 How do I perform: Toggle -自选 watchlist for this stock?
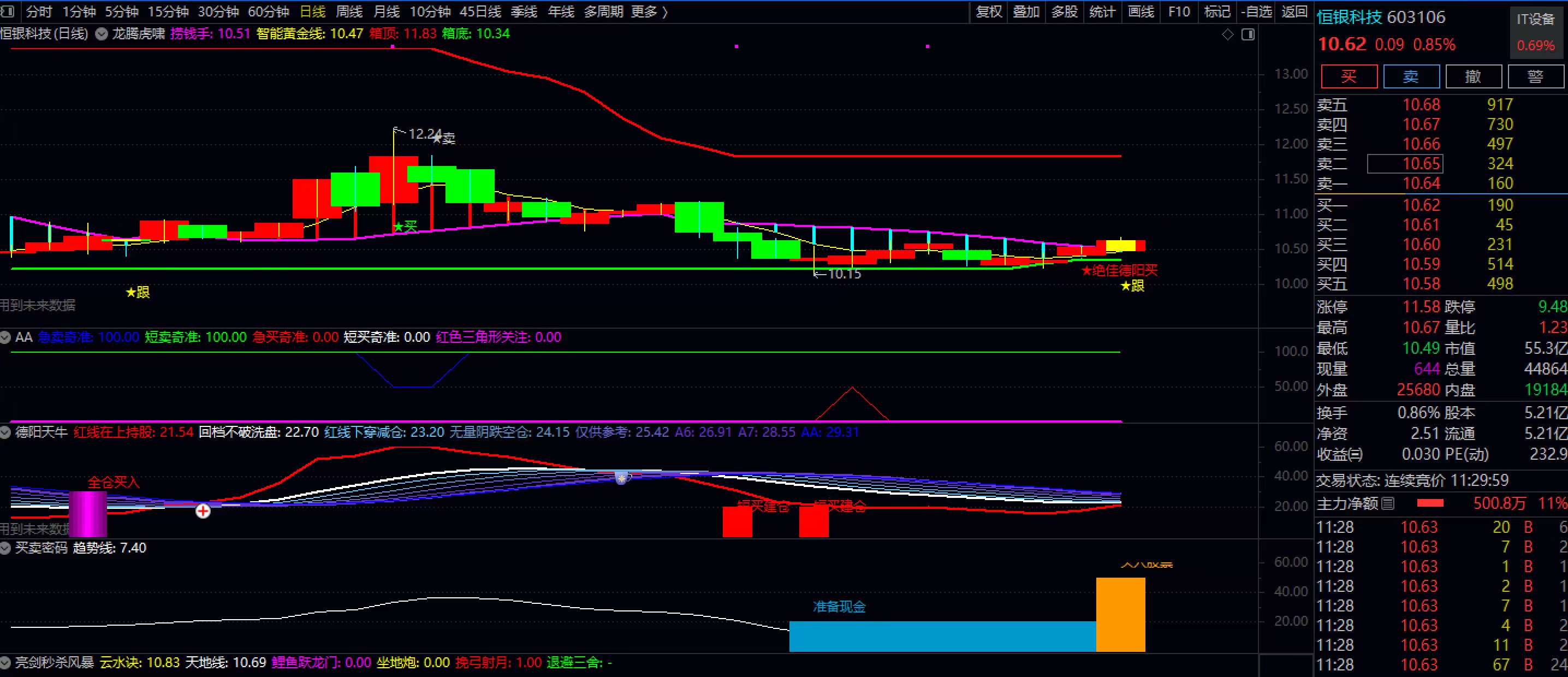pyautogui.click(x=1256, y=11)
